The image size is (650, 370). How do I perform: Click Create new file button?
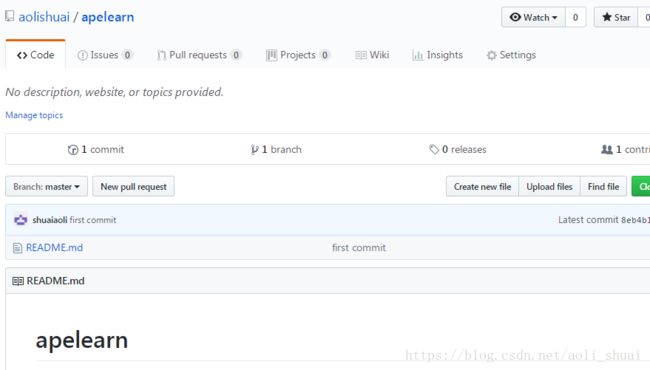click(x=482, y=186)
